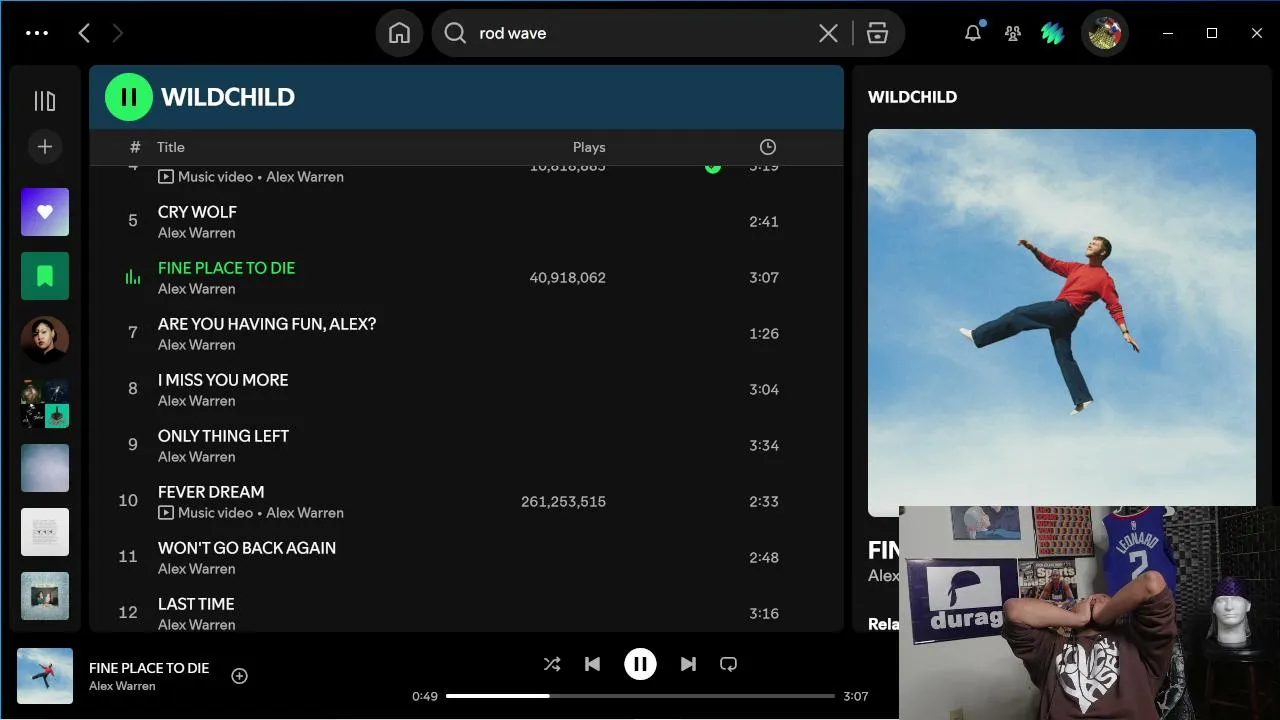This screenshot has width=1280, height=720.
Task: Skip to previous track
Action: tap(592, 664)
